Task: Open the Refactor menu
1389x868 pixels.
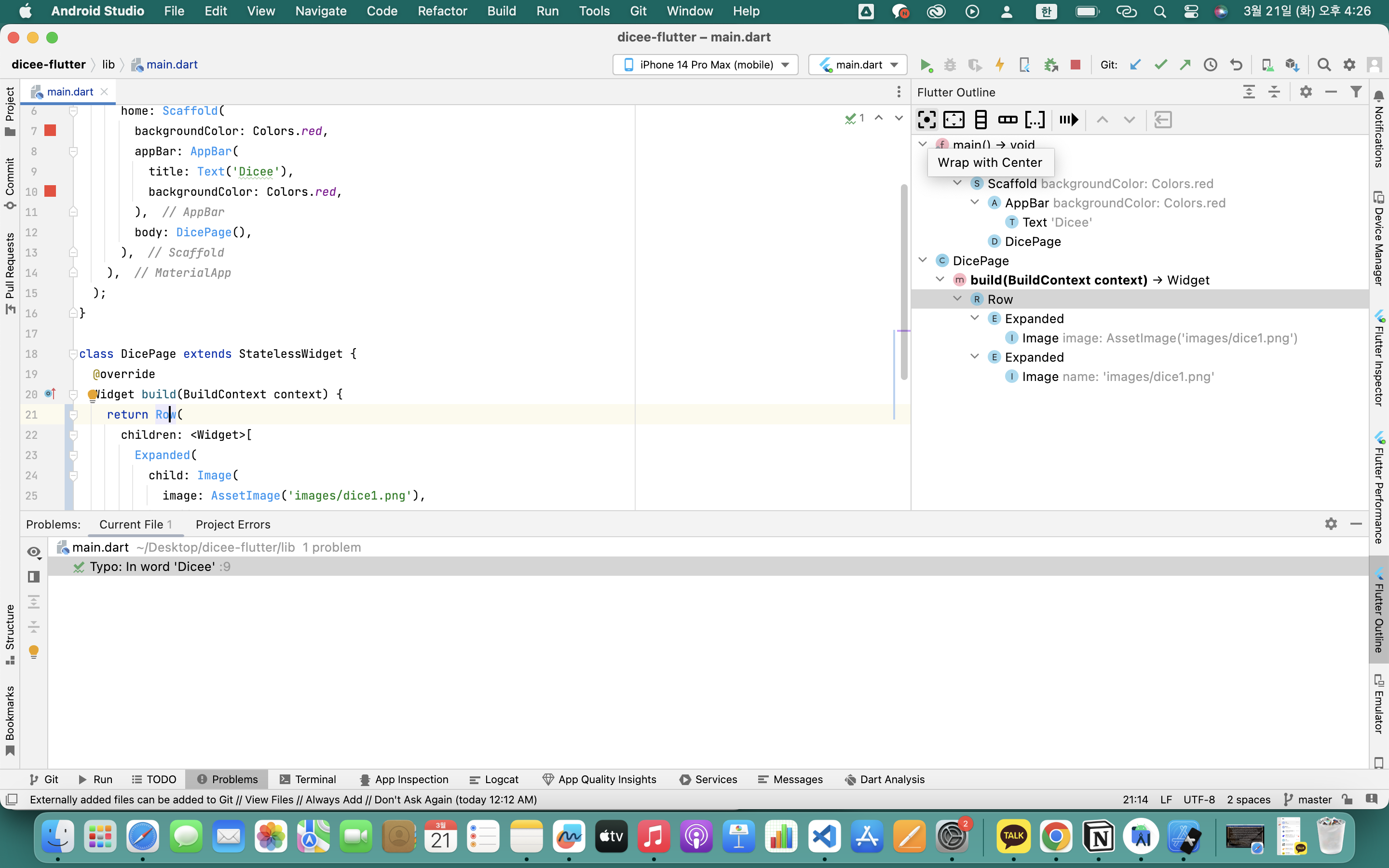Action: point(442,11)
